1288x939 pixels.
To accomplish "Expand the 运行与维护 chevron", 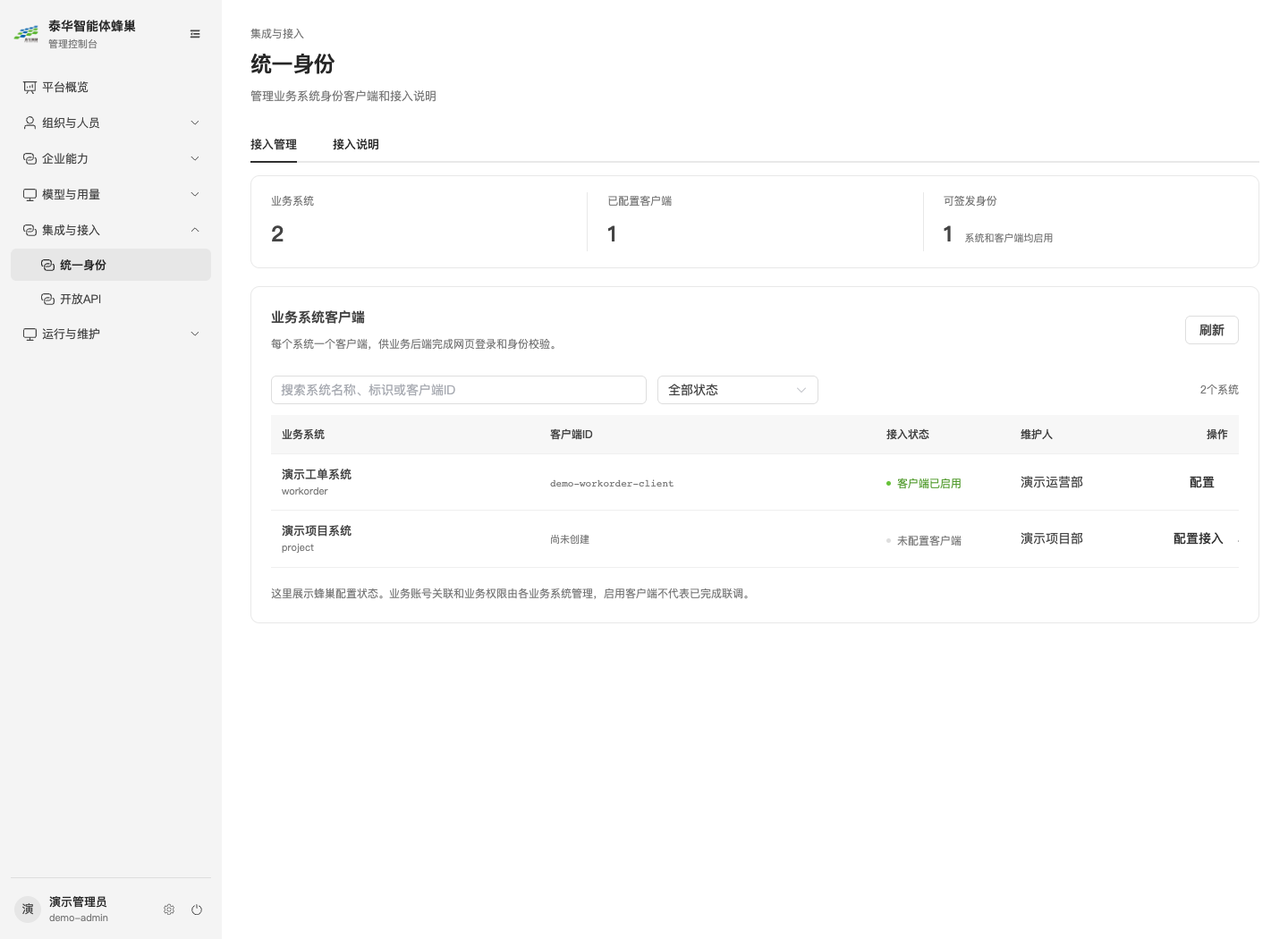I will pyautogui.click(x=195, y=334).
